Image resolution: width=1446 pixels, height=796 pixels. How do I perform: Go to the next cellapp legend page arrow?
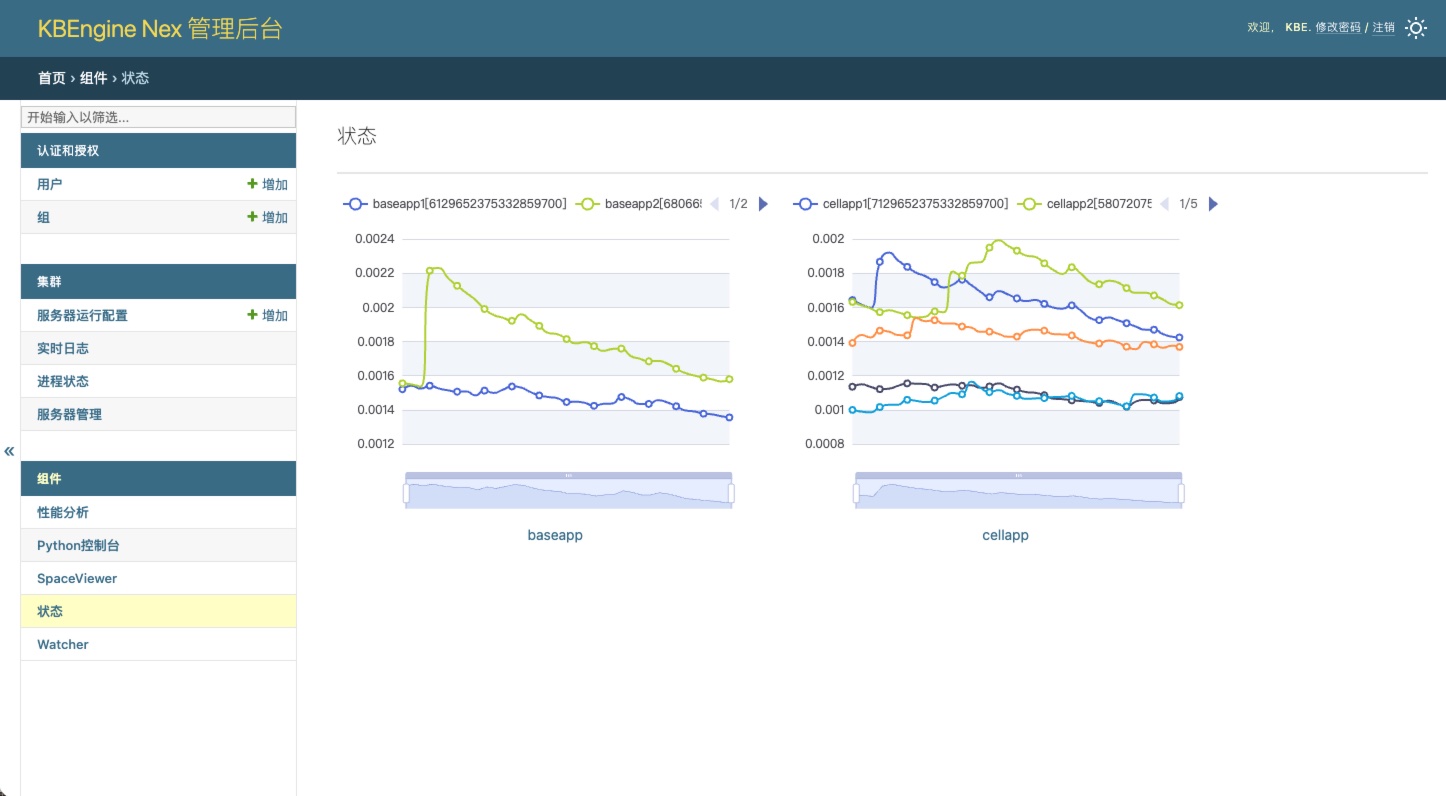pos(1213,204)
